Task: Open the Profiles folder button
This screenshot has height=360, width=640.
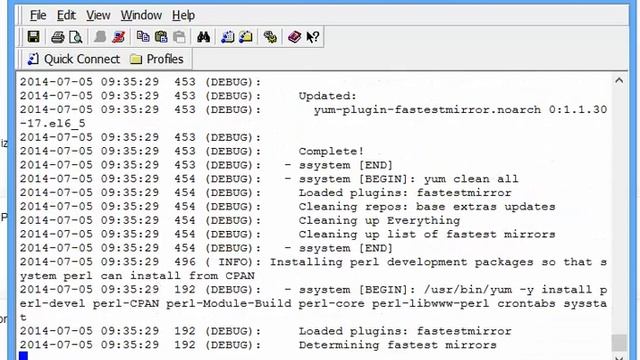Action: click(157, 59)
